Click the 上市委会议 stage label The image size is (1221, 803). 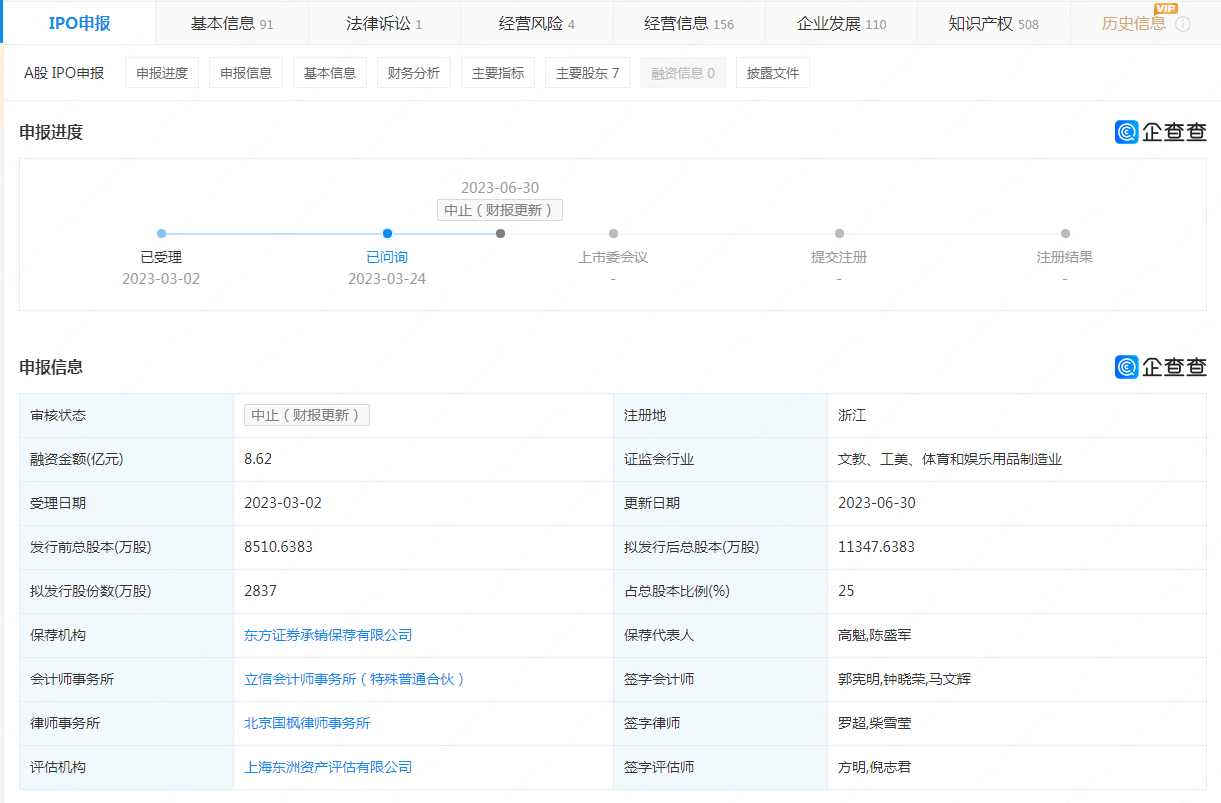click(x=613, y=257)
